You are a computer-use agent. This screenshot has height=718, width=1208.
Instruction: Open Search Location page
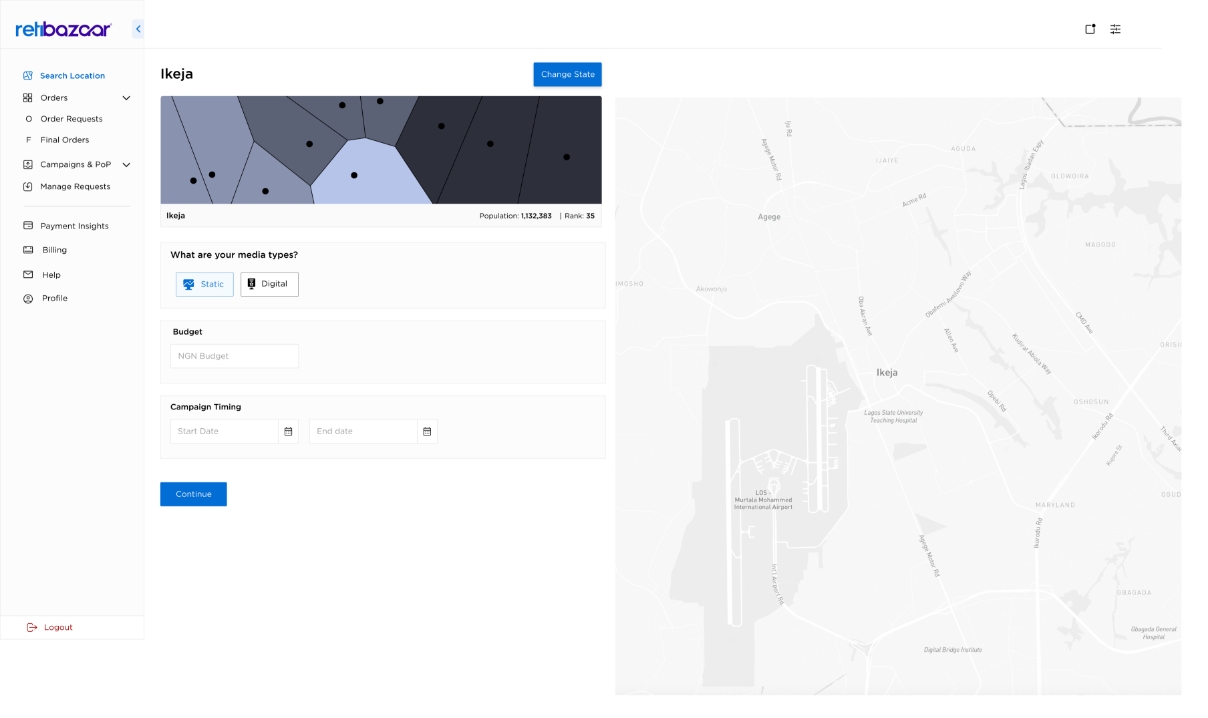pos(72,75)
